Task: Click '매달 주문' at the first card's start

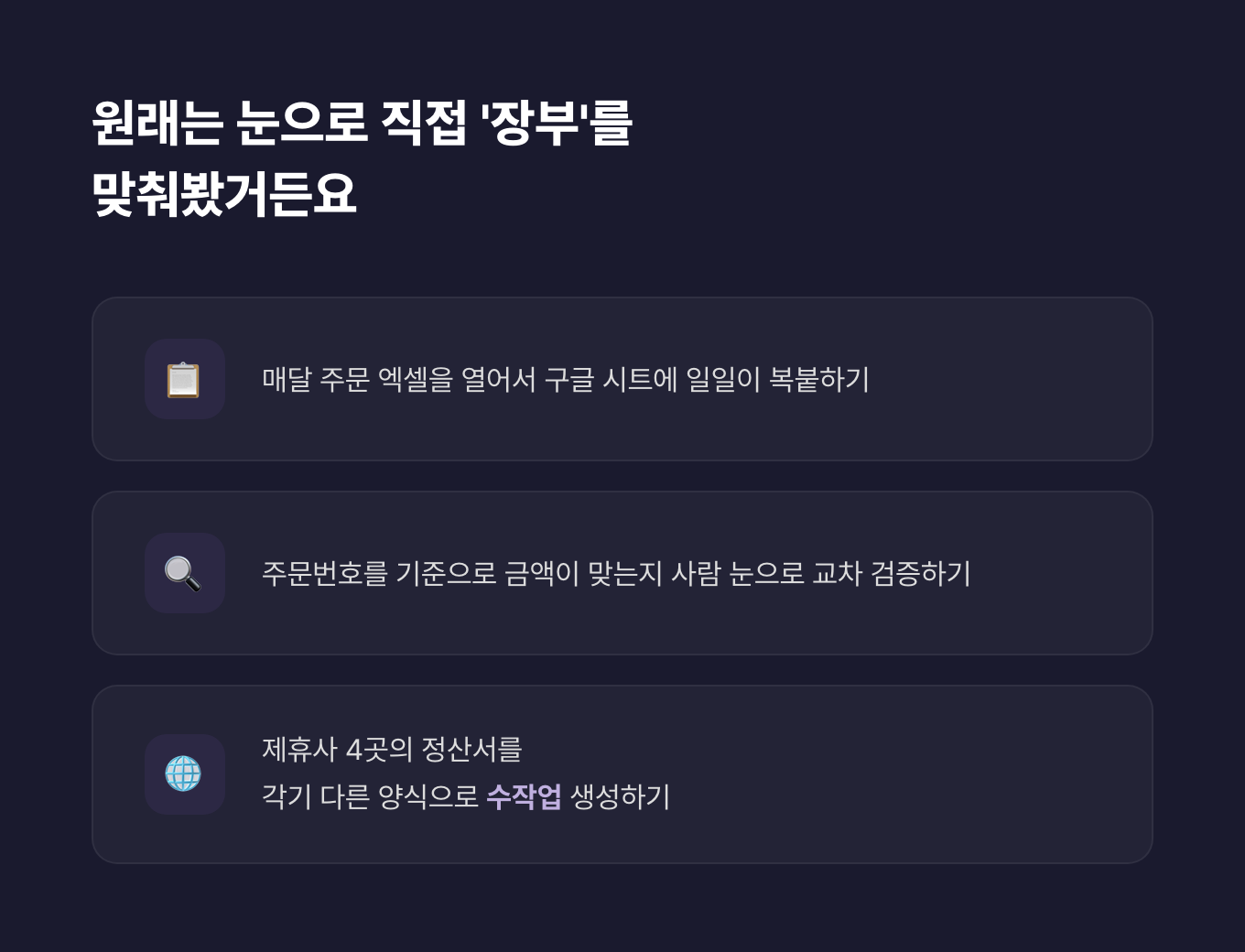Action: [x=315, y=379]
